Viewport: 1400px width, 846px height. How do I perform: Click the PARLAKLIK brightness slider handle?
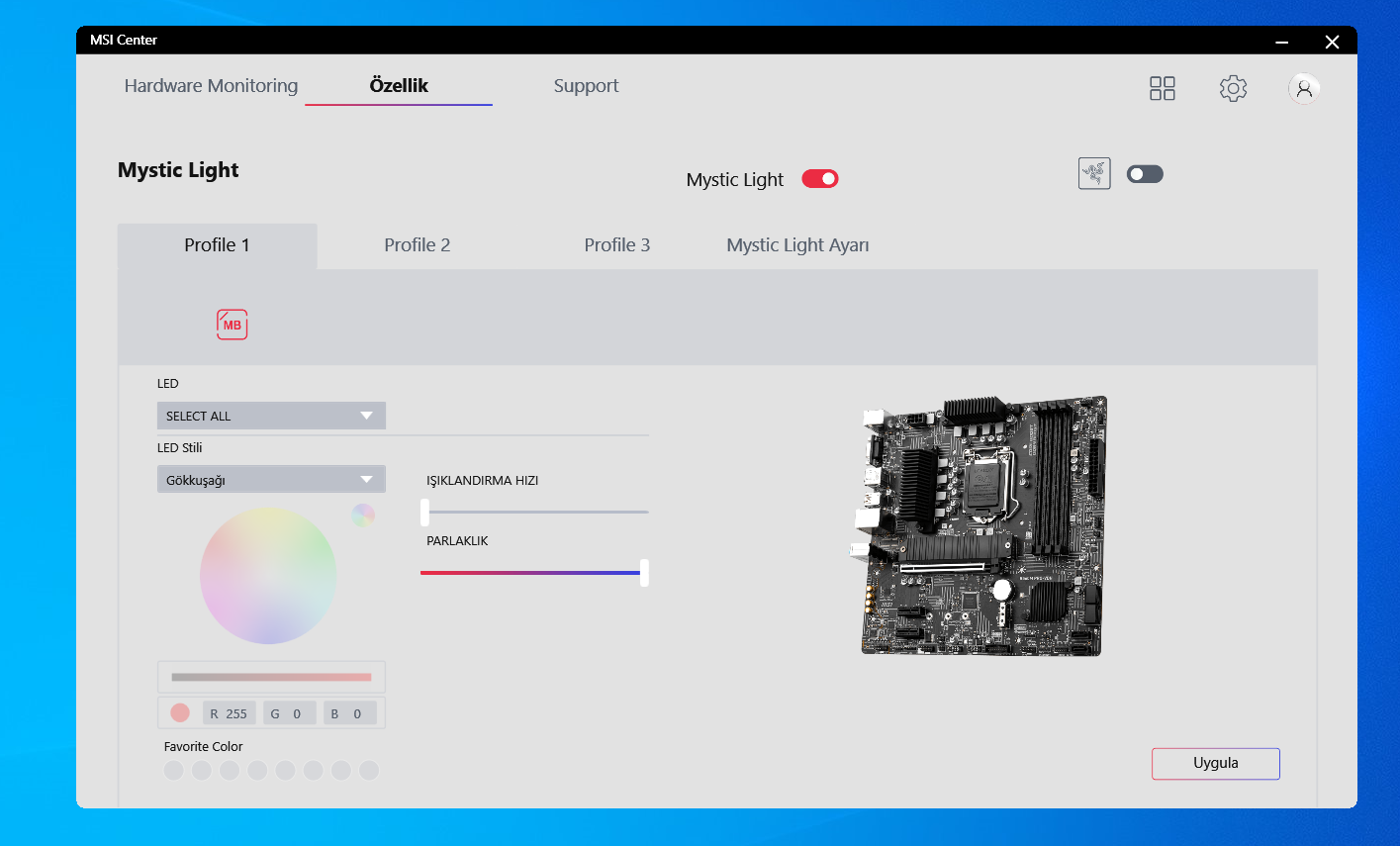click(644, 573)
